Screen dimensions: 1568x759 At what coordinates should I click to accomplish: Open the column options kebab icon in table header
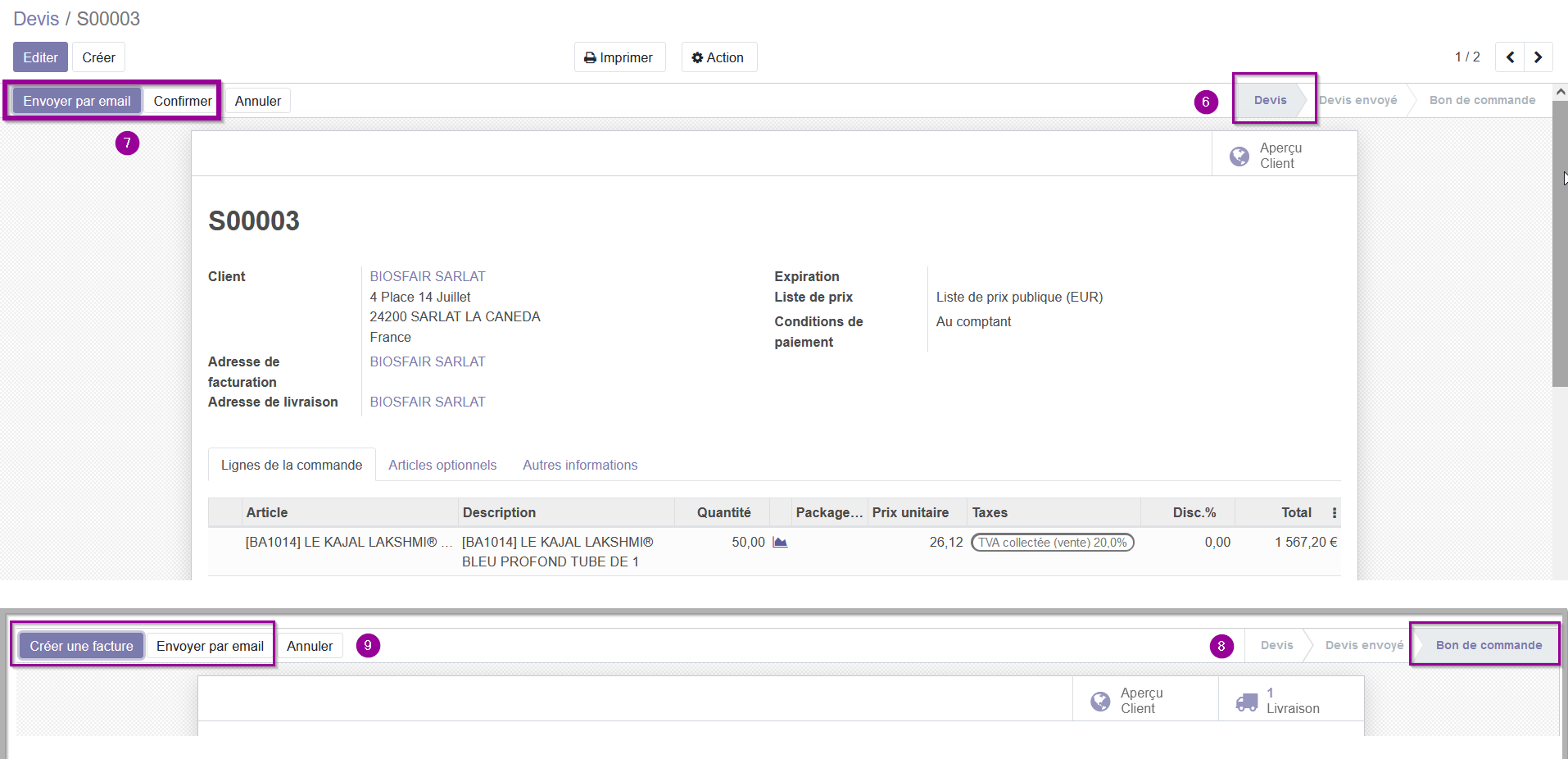pyautogui.click(x=1334, y=513)
